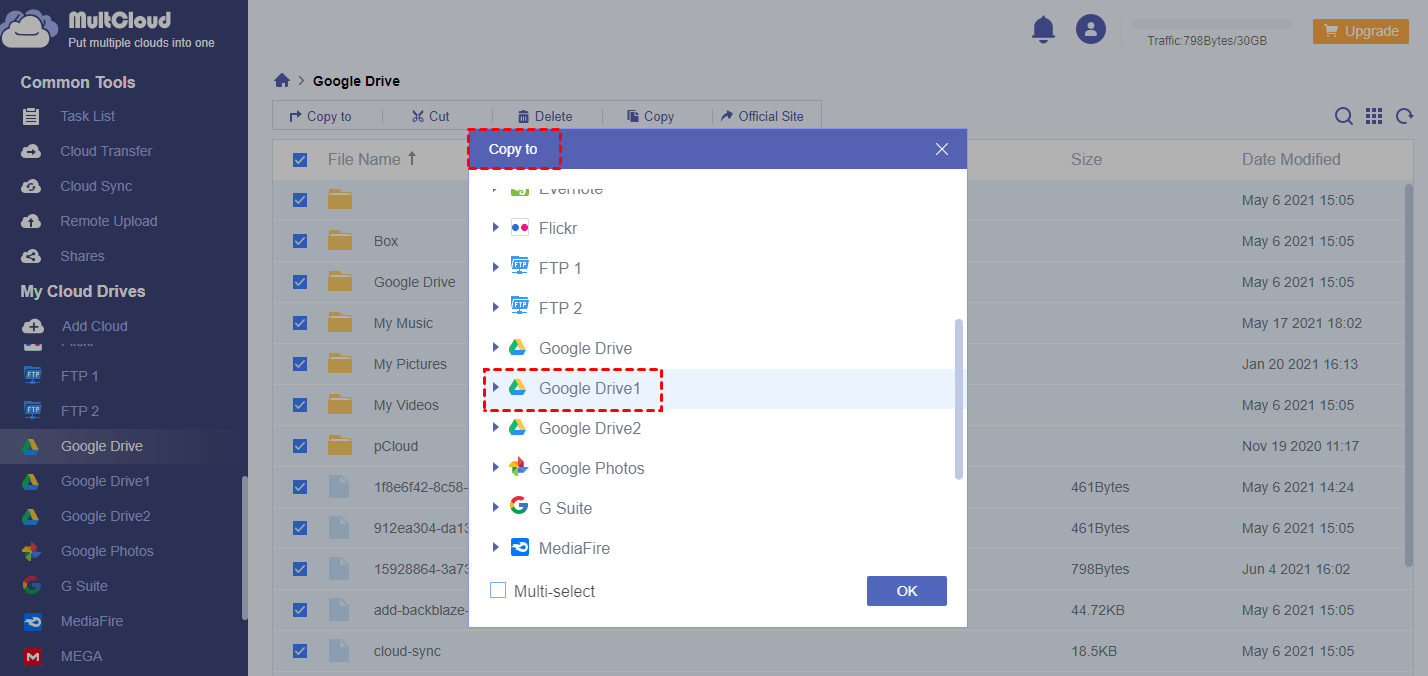This screenshot has width=1428, height=676.
Task: Uncheck the pCloud folder checkbox
Action: coord(300,446)
